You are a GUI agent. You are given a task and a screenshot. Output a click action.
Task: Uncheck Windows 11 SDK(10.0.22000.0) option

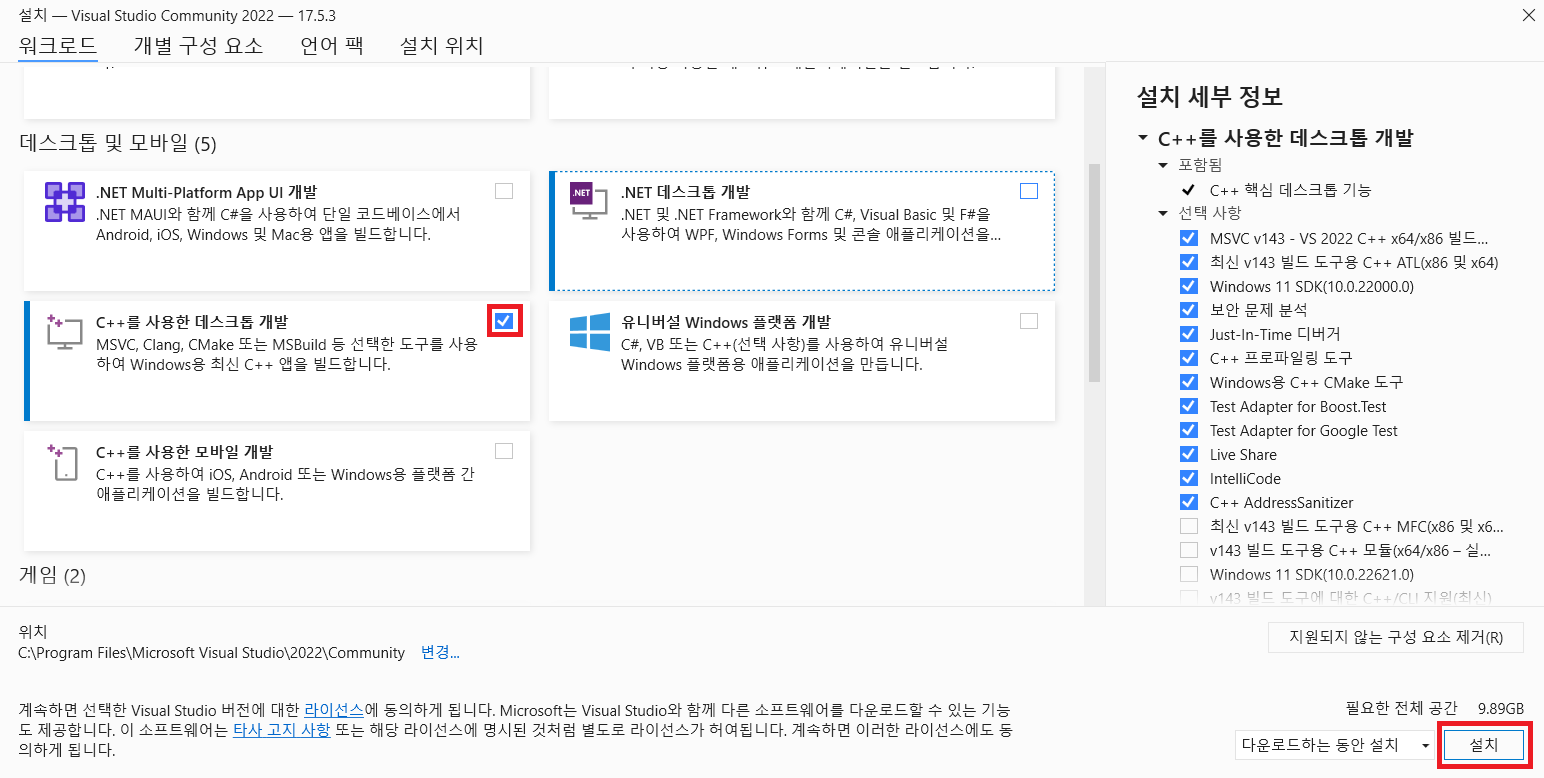click(x=1188, y=286)
